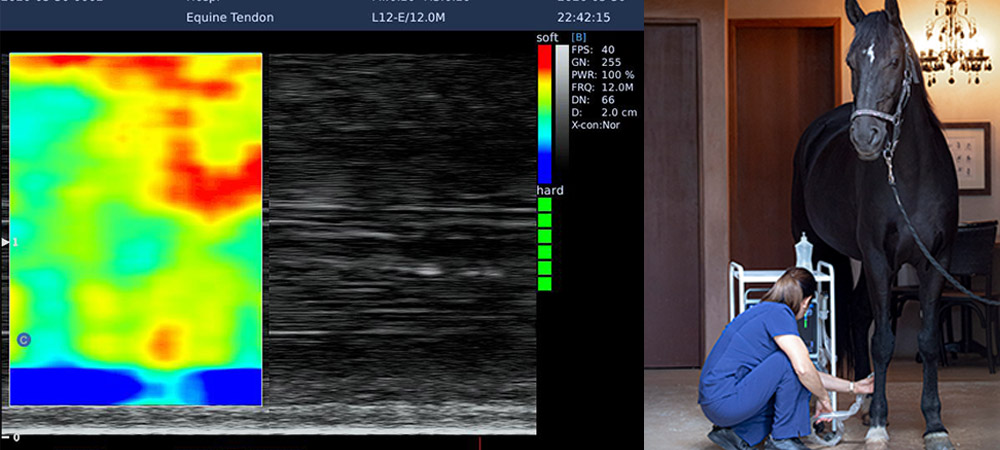
Task: Select the 'FRQ: 12.0M' frequency parameter
Action: click(603, 88)
